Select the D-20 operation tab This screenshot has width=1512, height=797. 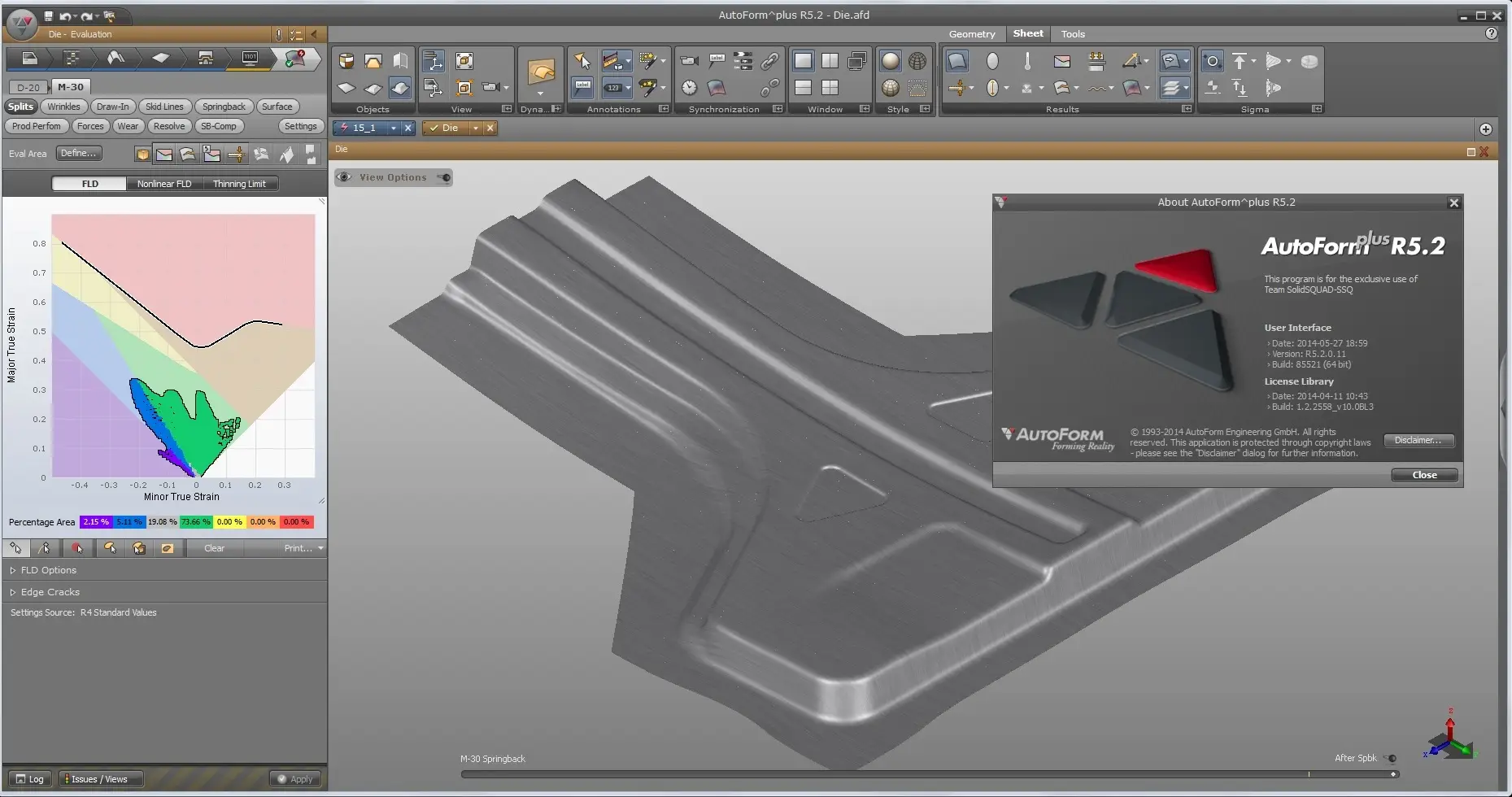28,87
